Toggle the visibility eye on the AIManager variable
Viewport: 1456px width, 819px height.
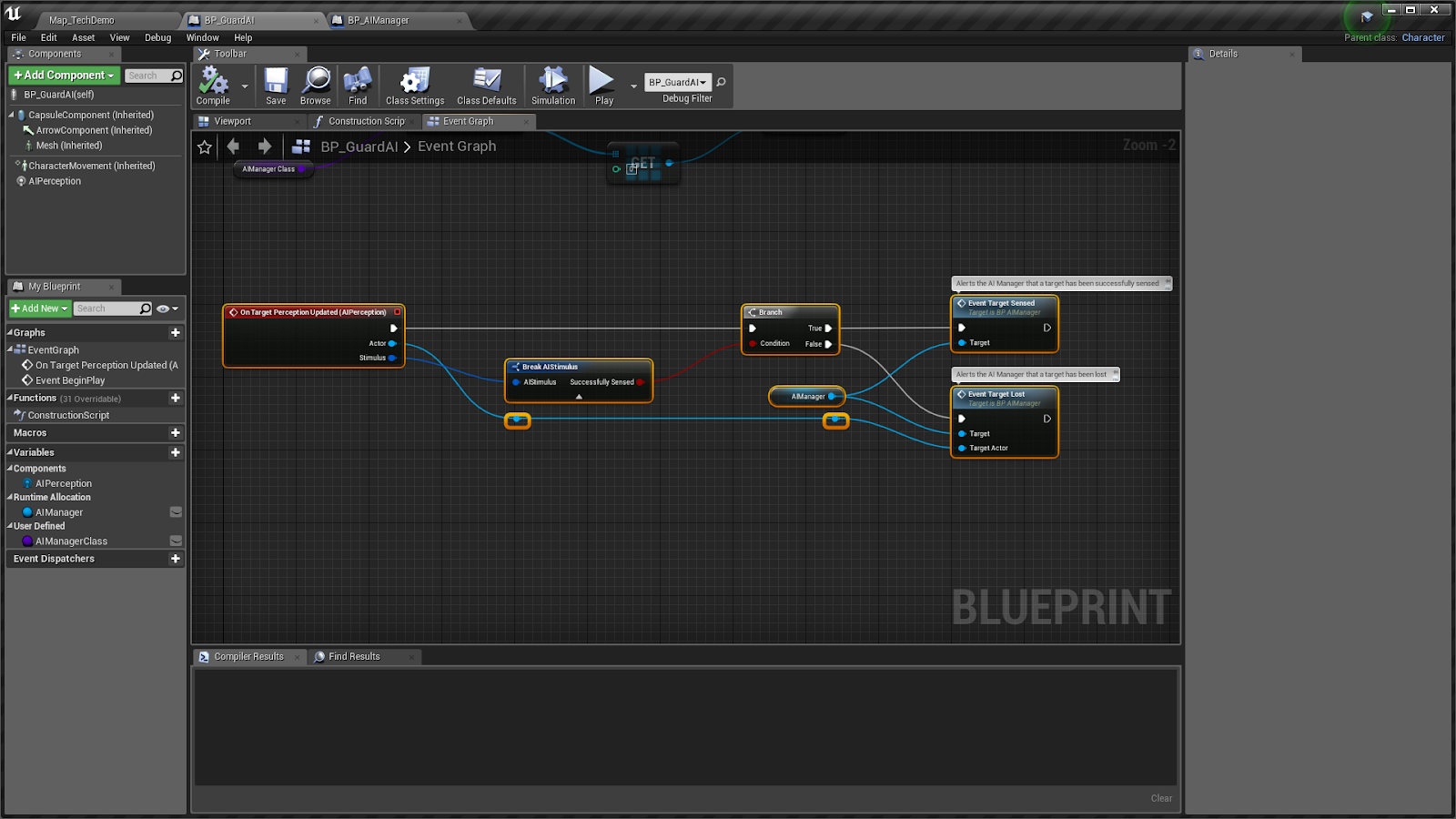(x=176, y=511)
